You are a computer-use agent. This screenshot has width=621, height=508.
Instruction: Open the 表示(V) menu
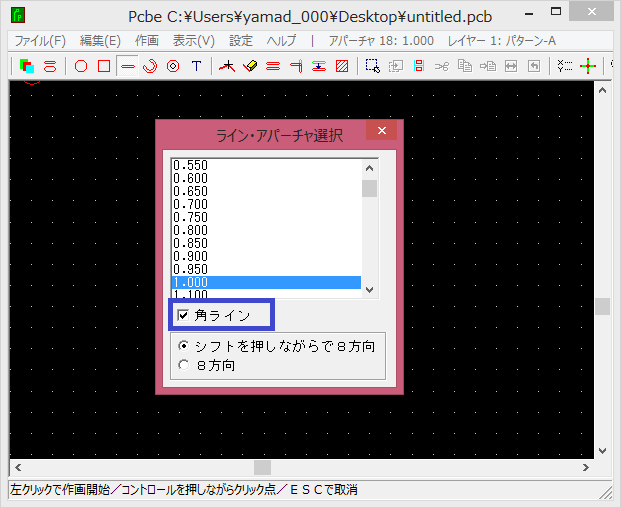pyautogui.click(x=193, y=41)
